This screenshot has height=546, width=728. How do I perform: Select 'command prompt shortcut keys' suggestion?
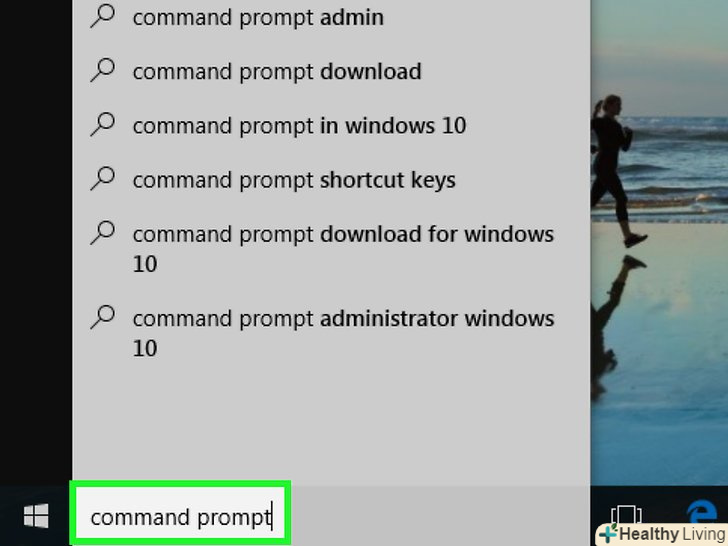pyautogui.click(x=331, y=180)
